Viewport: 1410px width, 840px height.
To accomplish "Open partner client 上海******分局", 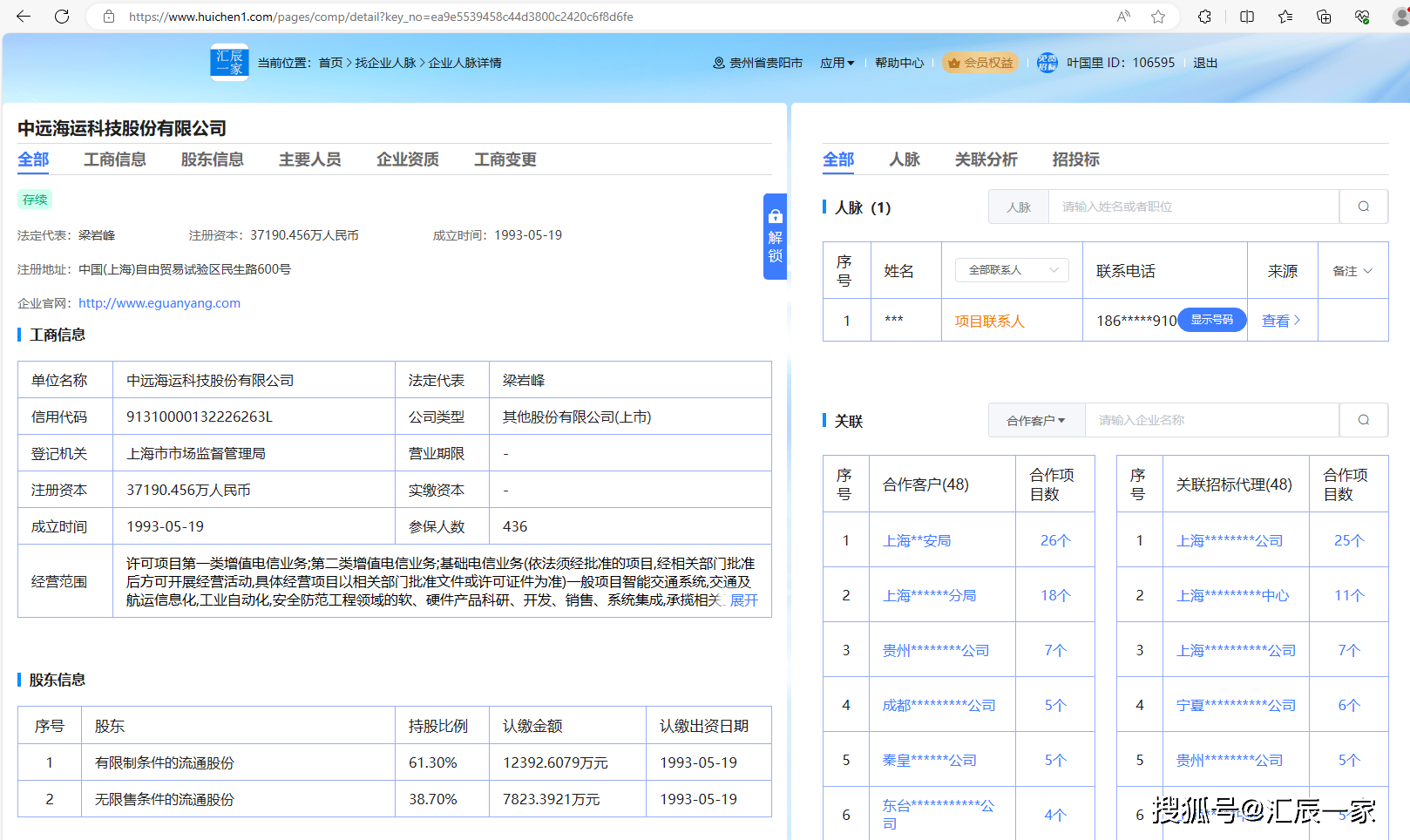I will 929,595.
